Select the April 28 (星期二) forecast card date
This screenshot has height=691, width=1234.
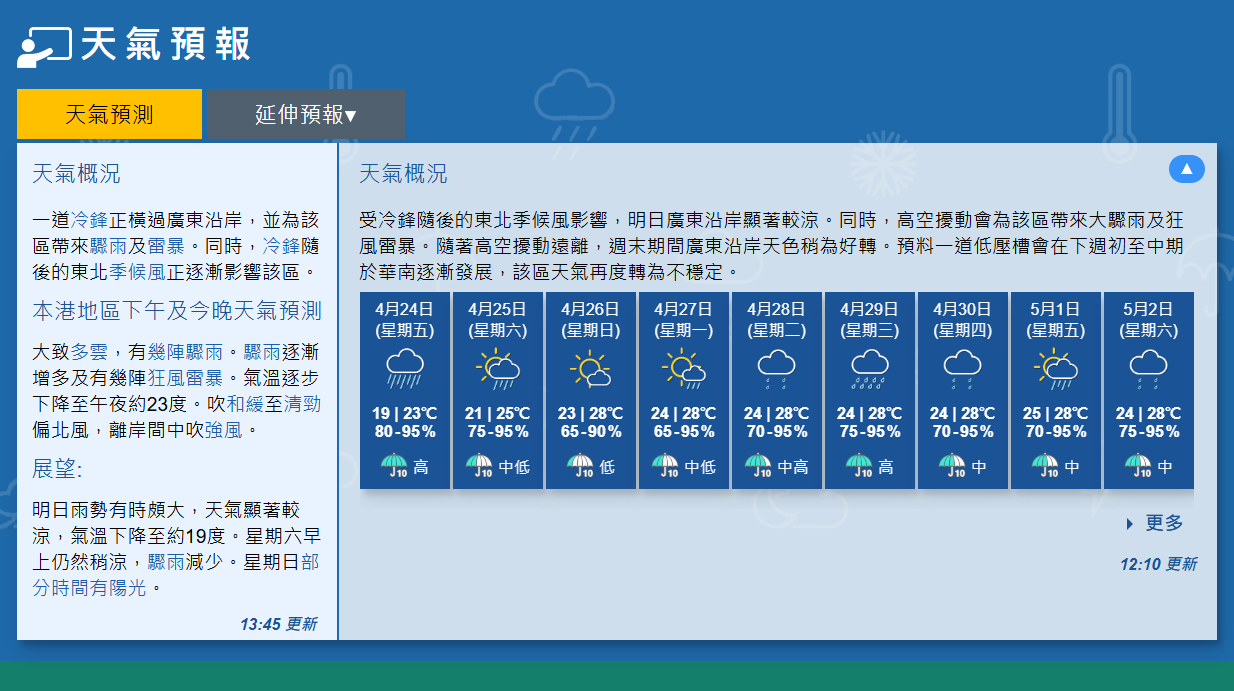coord(776,319)
